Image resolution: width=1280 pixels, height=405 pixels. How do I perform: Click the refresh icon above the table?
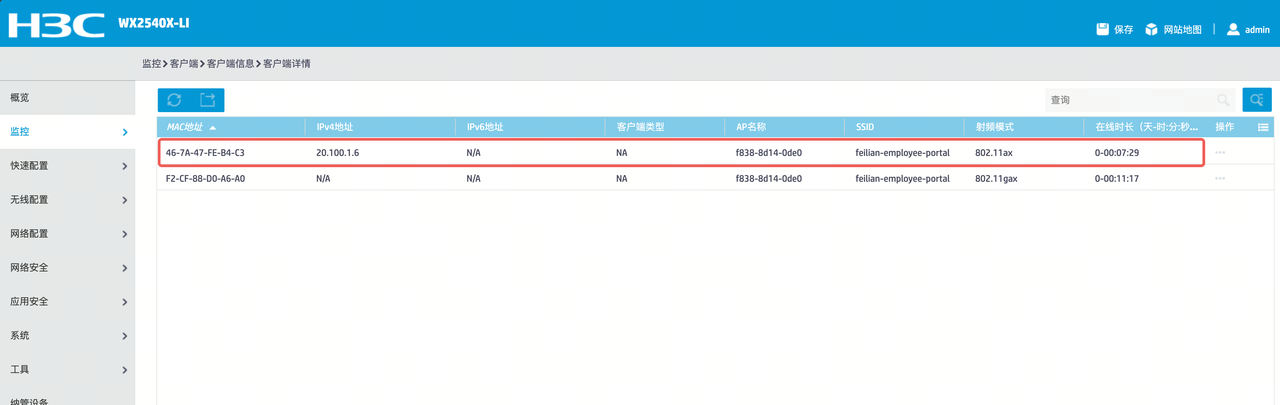[x=174, y=100]
